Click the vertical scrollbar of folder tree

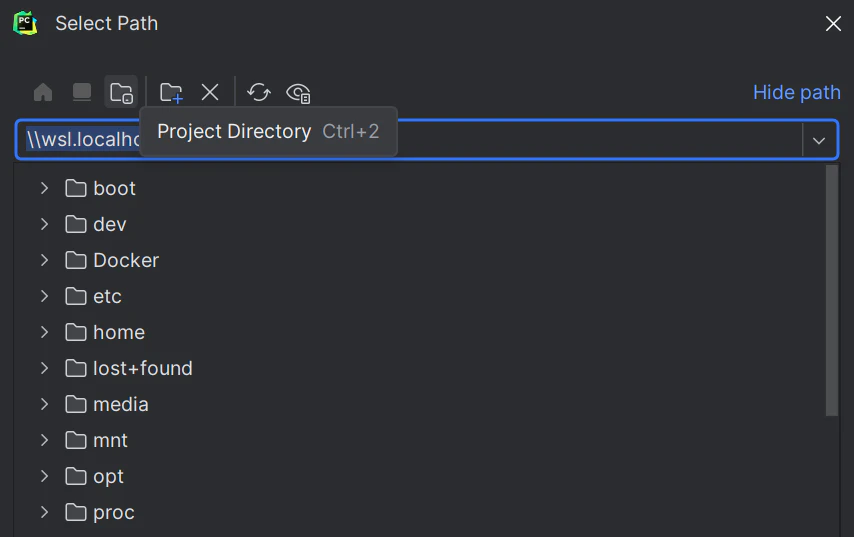pos(832,290)
